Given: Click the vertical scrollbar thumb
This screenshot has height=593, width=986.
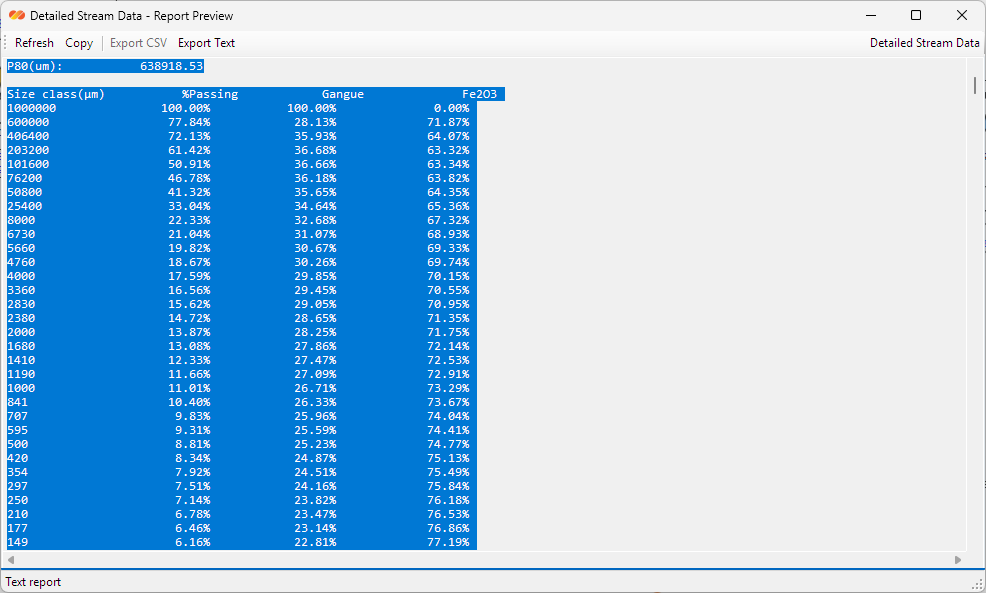Looking at the screenshot, I should (x=975, y=85).
